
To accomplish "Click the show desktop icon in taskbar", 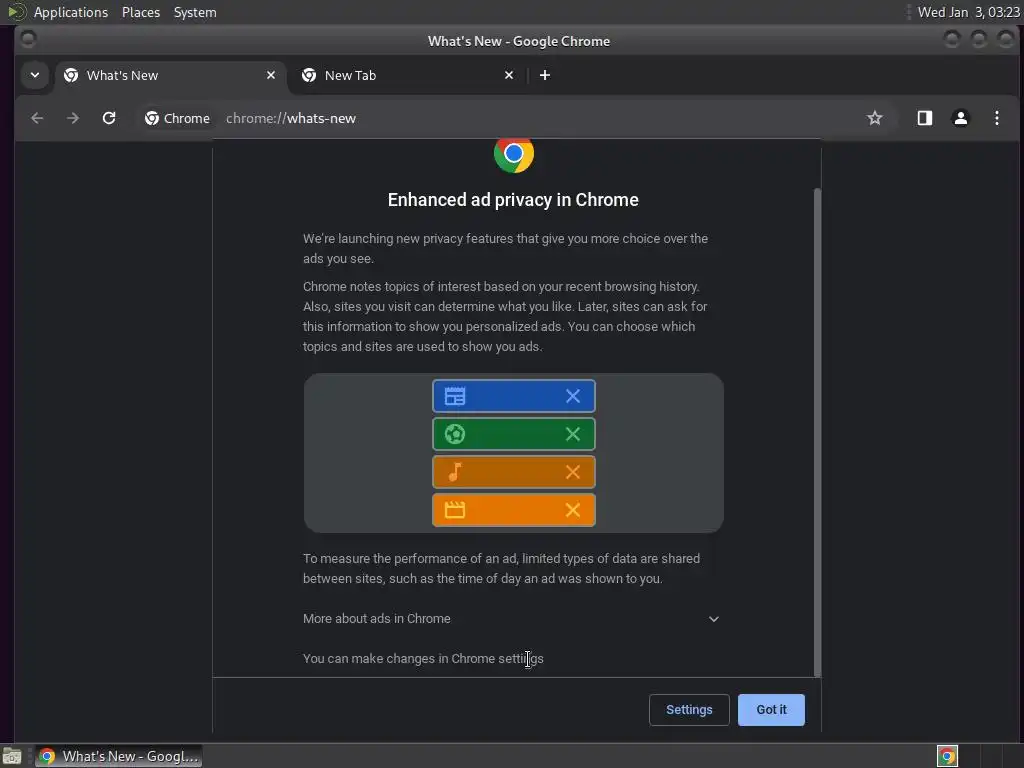I will click(x=12, y=756).
